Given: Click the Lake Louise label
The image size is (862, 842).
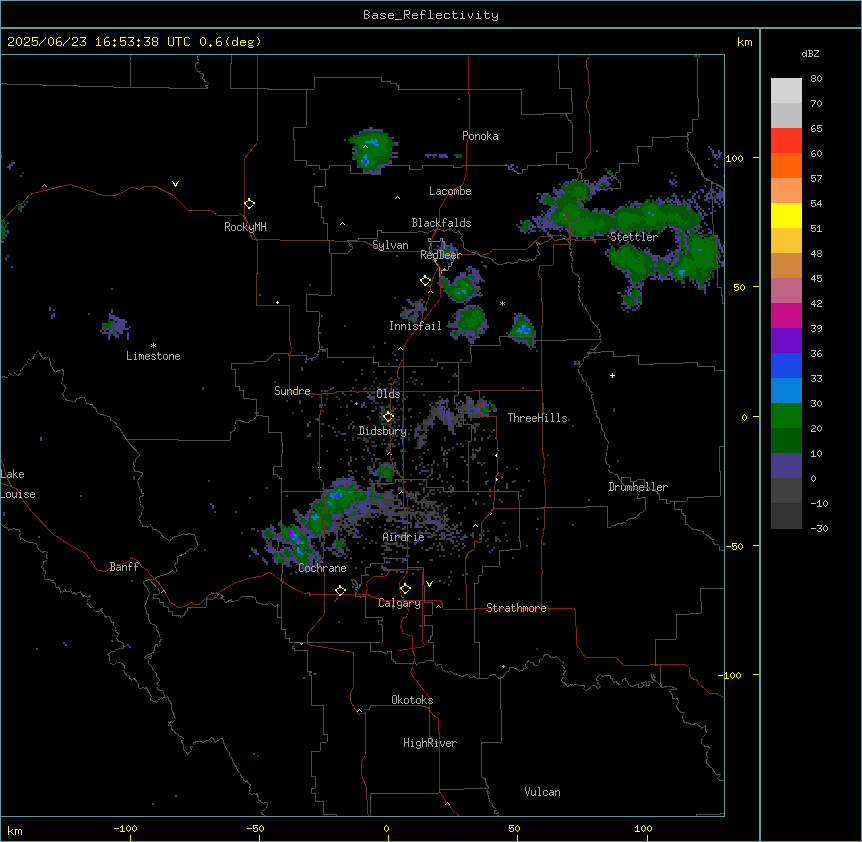Looking at the screenshot, I should (x=18, y=484).
